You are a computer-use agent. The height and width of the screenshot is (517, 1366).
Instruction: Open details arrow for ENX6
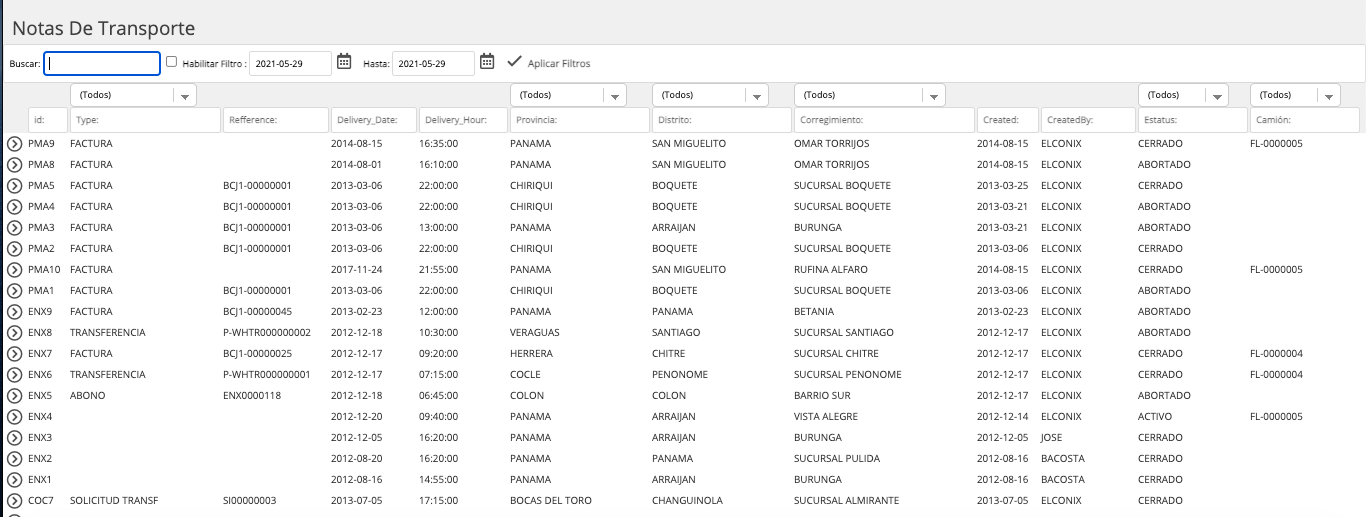pos(14,375)
